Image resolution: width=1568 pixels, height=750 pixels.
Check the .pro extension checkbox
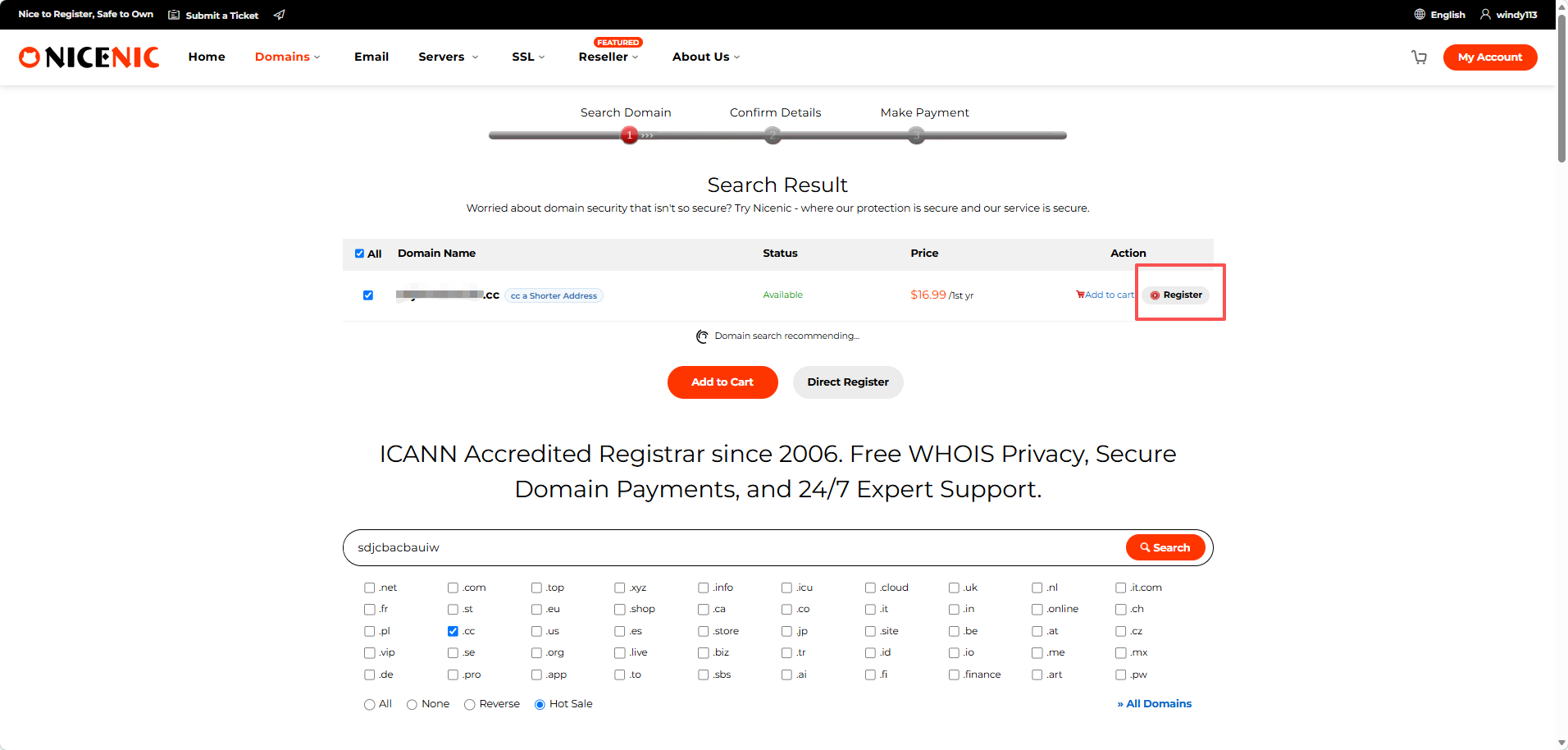[453, 675]
